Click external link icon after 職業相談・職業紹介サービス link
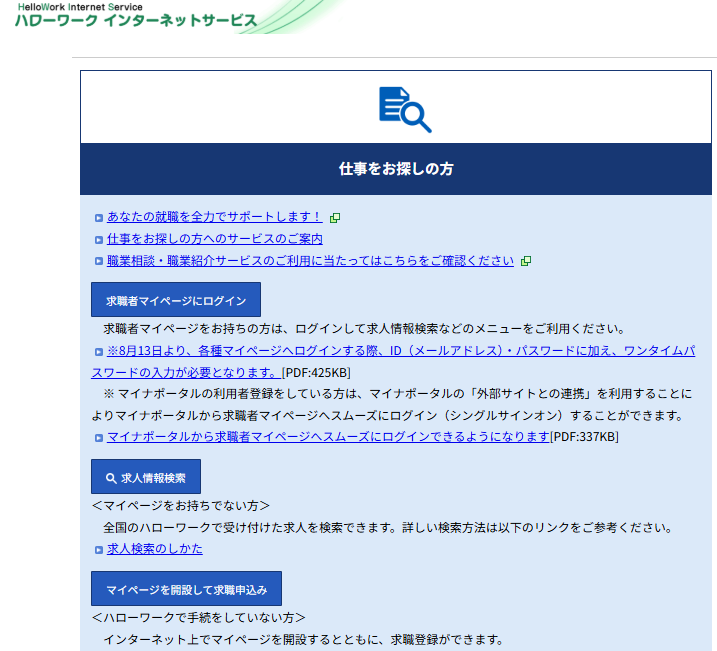The image size is (717, 651). [526, 262]
